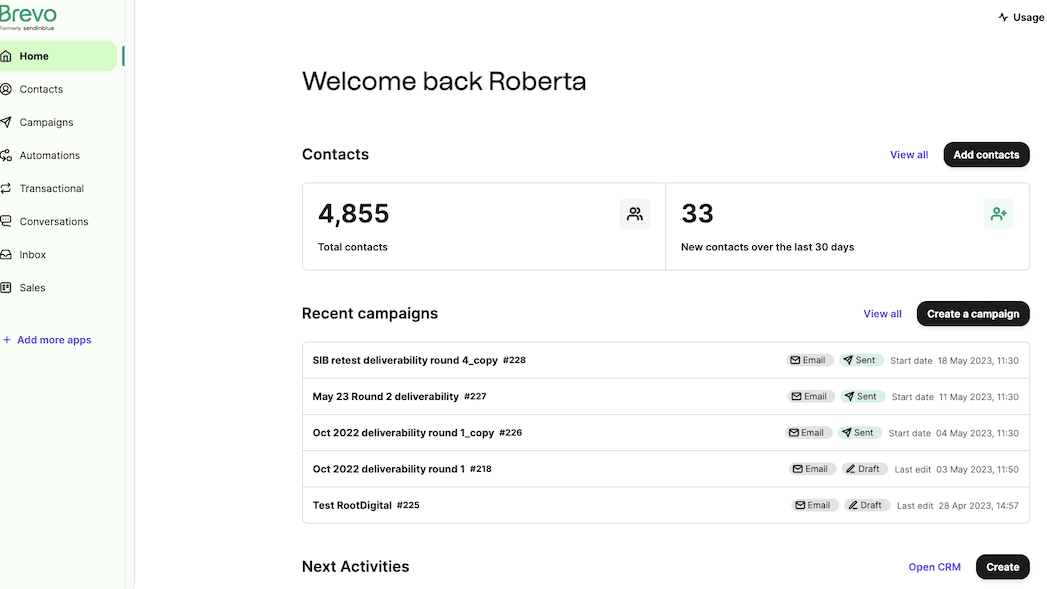This screenshot has width=1047, height=589.
Task: Open Usage in the top bar
Action: 1028,17
